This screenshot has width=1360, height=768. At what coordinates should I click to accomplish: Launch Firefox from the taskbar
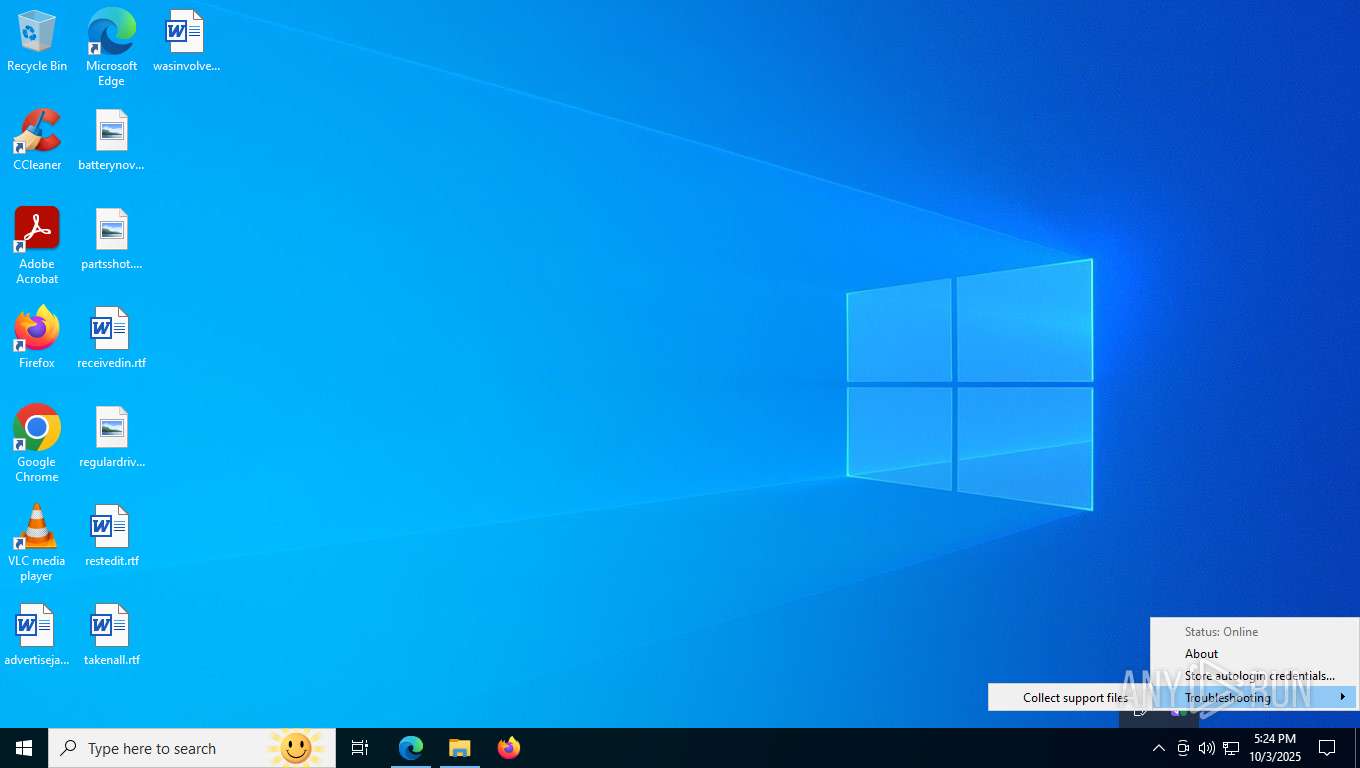click(x=509, y=748)
